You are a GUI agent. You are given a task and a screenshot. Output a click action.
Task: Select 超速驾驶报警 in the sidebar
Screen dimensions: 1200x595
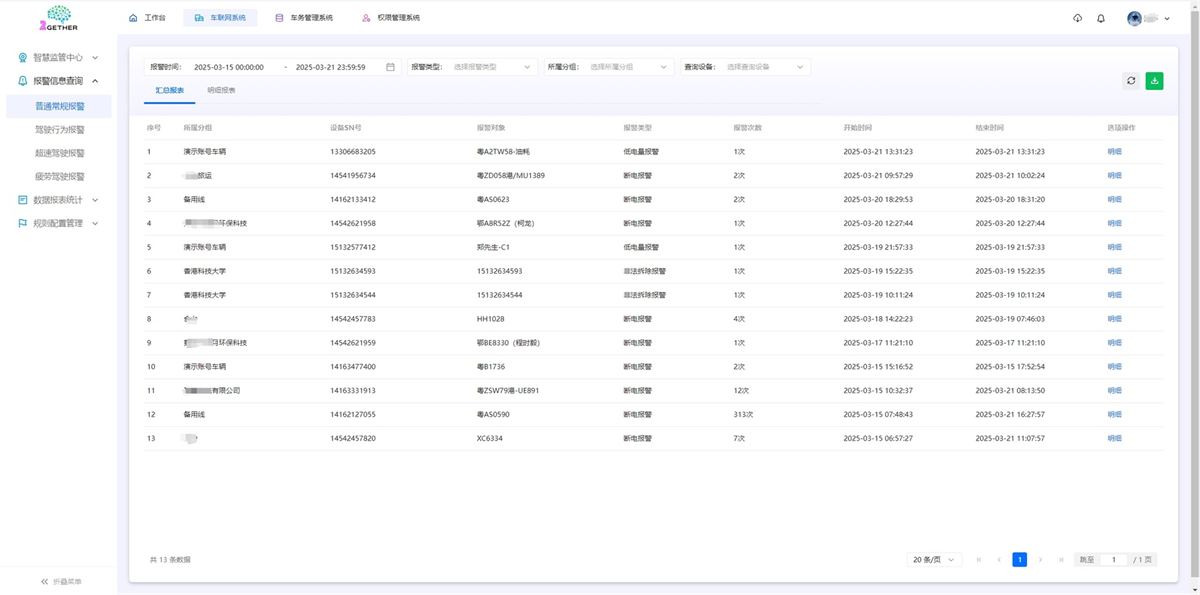tap(60, 153)
